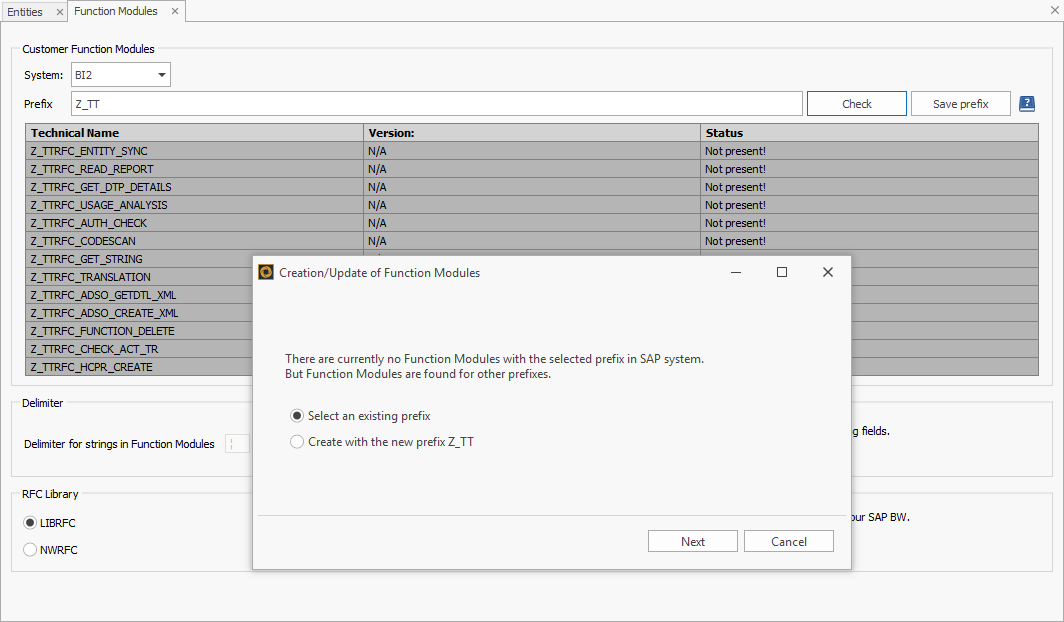Click Next in the dialog
The image size is (1064, 622).
click(692, 540)
